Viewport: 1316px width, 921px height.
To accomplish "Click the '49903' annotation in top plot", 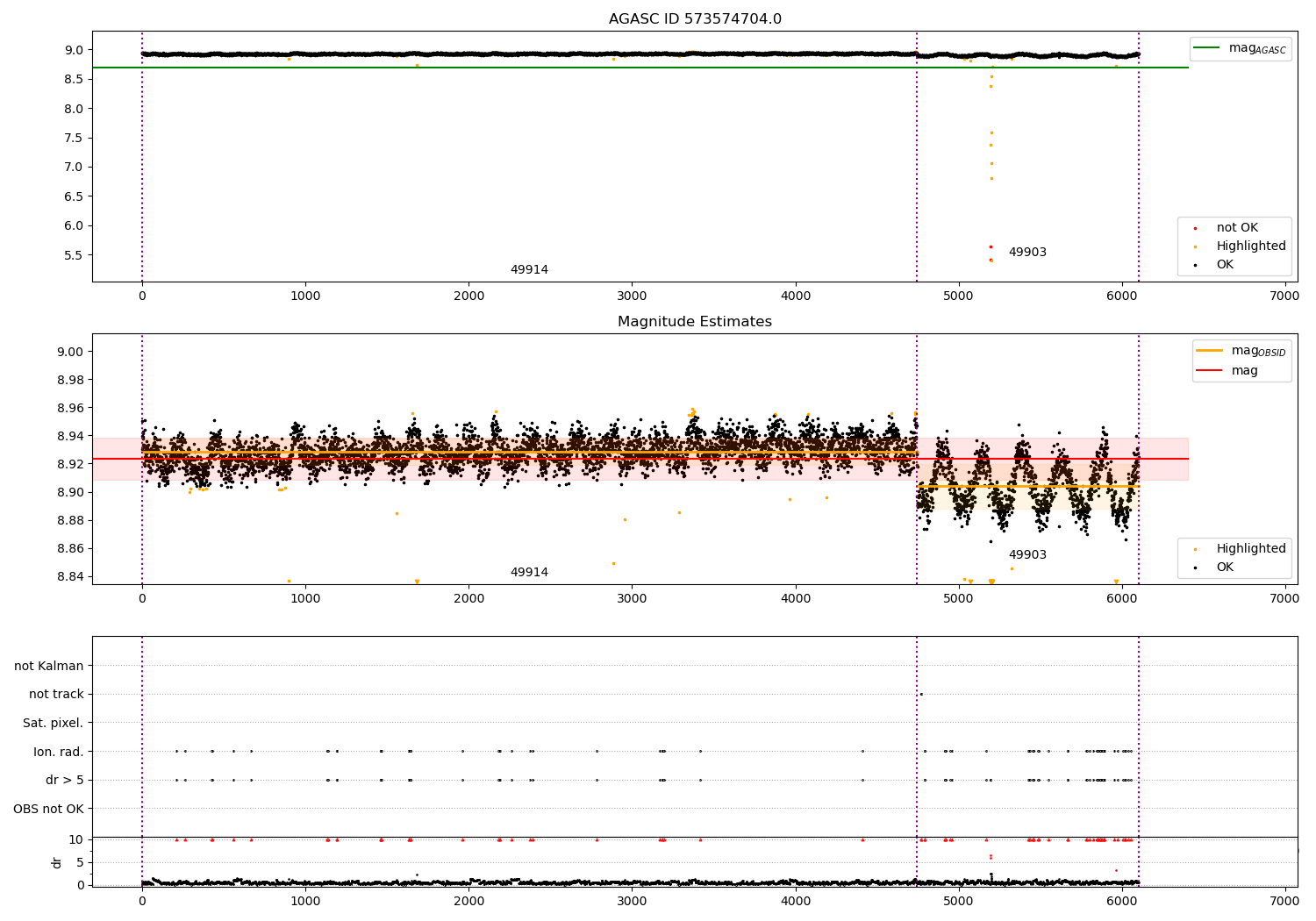I will click(x=1027, y=253).
